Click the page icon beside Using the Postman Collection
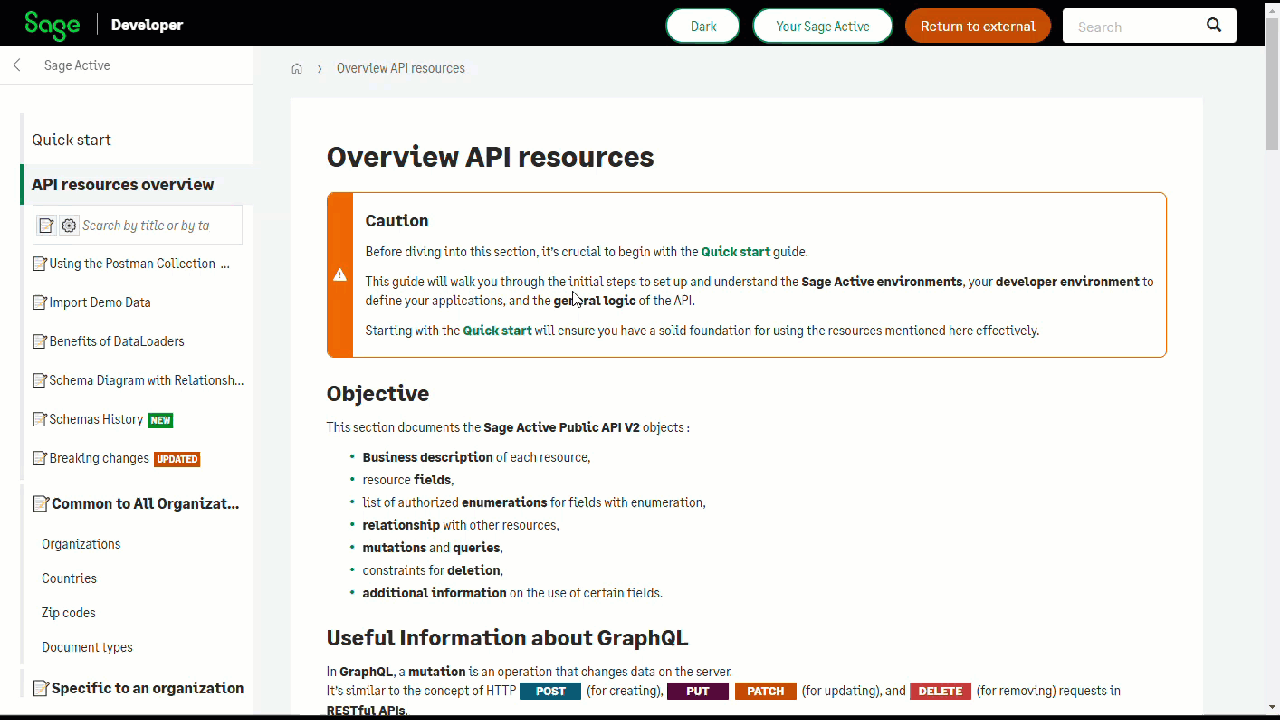 coord(40,264)
